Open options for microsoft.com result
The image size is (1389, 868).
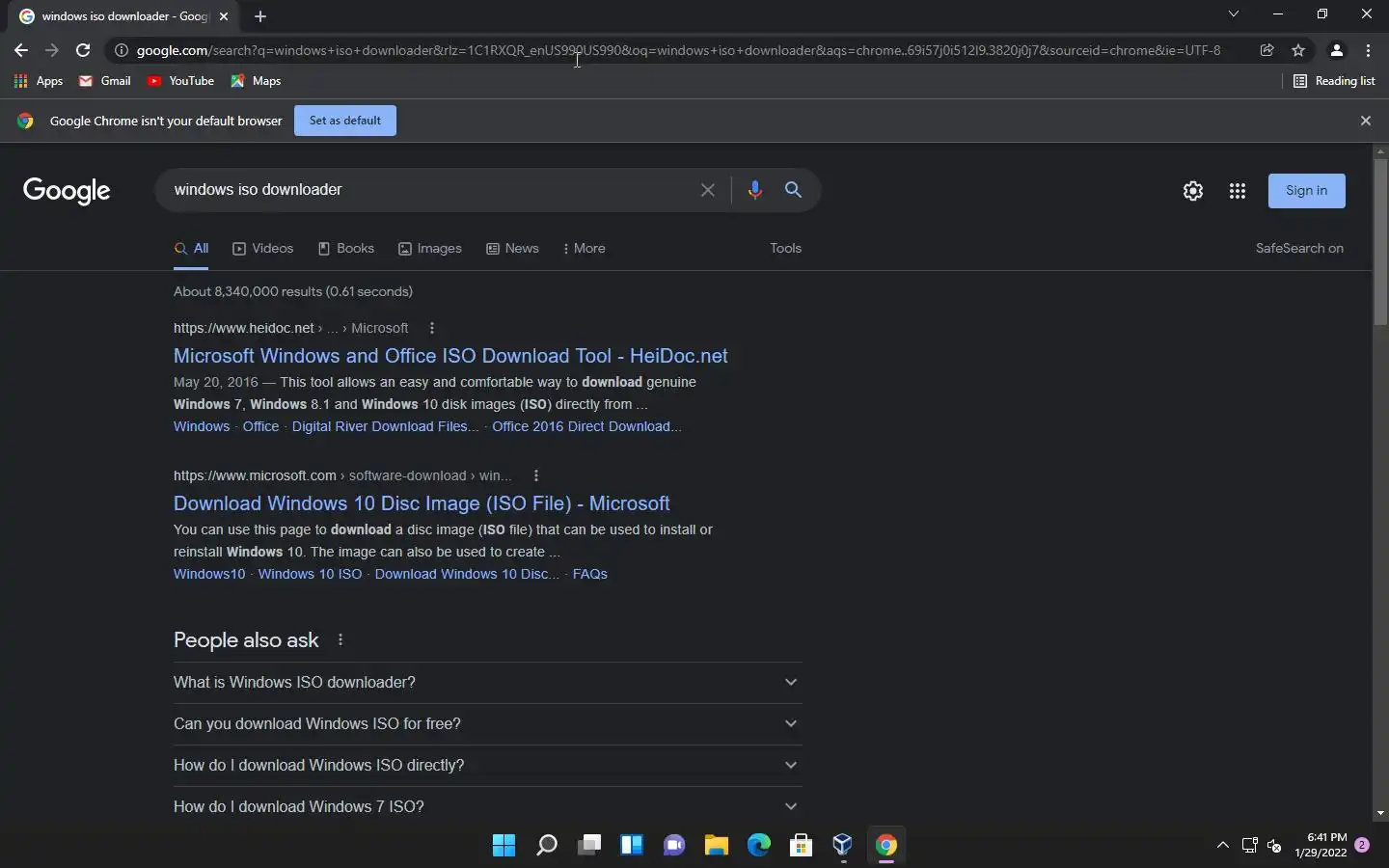pos(536,475)
